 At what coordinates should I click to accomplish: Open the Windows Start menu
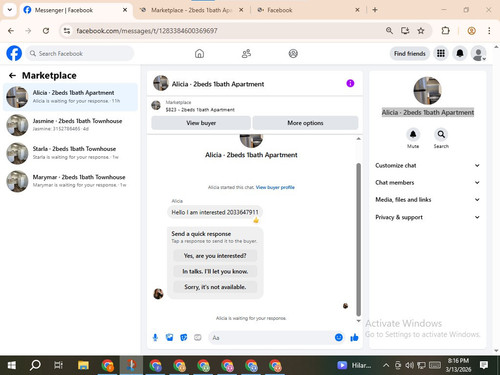point(12,365)
